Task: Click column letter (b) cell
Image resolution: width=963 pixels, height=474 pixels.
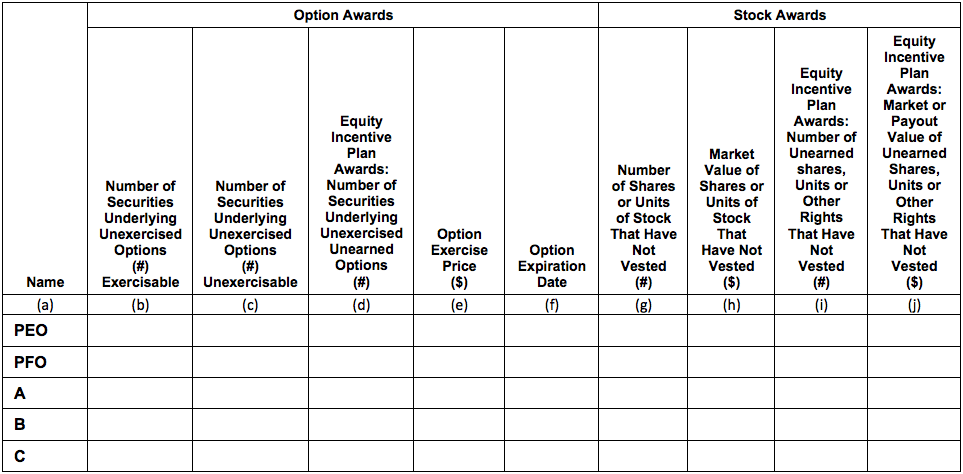Action: (140, 305)
